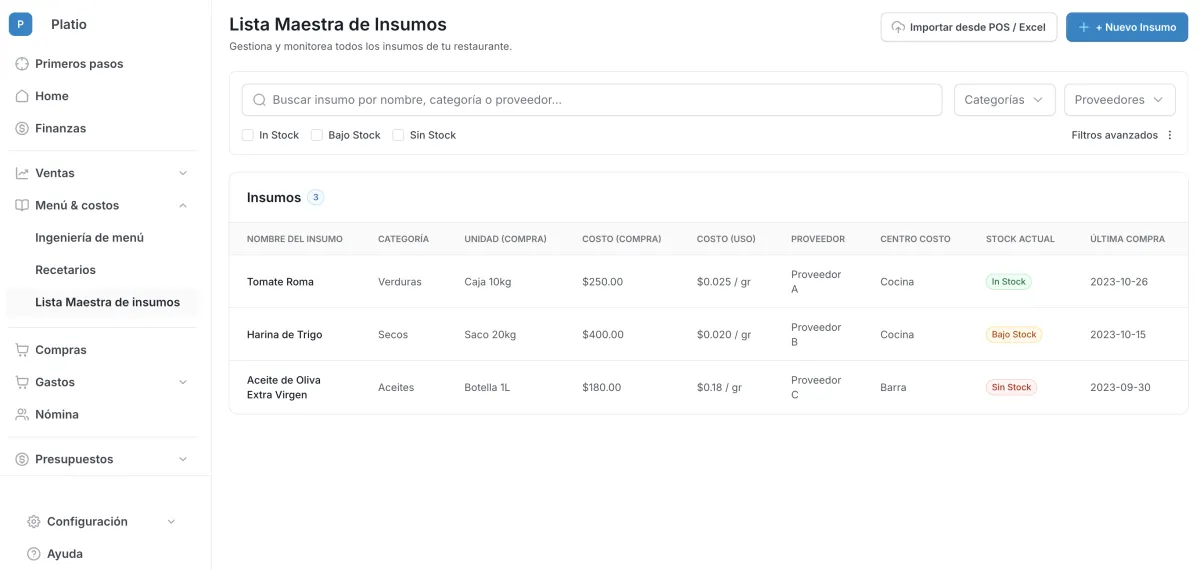Click the COSTO (COMPRA) column header

(x=622, y=239)
